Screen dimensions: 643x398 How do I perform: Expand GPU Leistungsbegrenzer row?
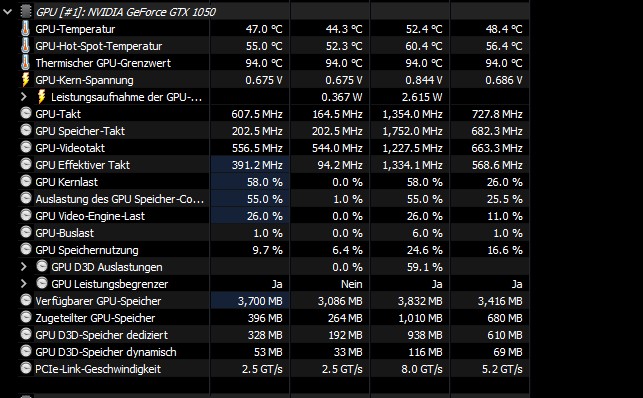pos(24,284)
